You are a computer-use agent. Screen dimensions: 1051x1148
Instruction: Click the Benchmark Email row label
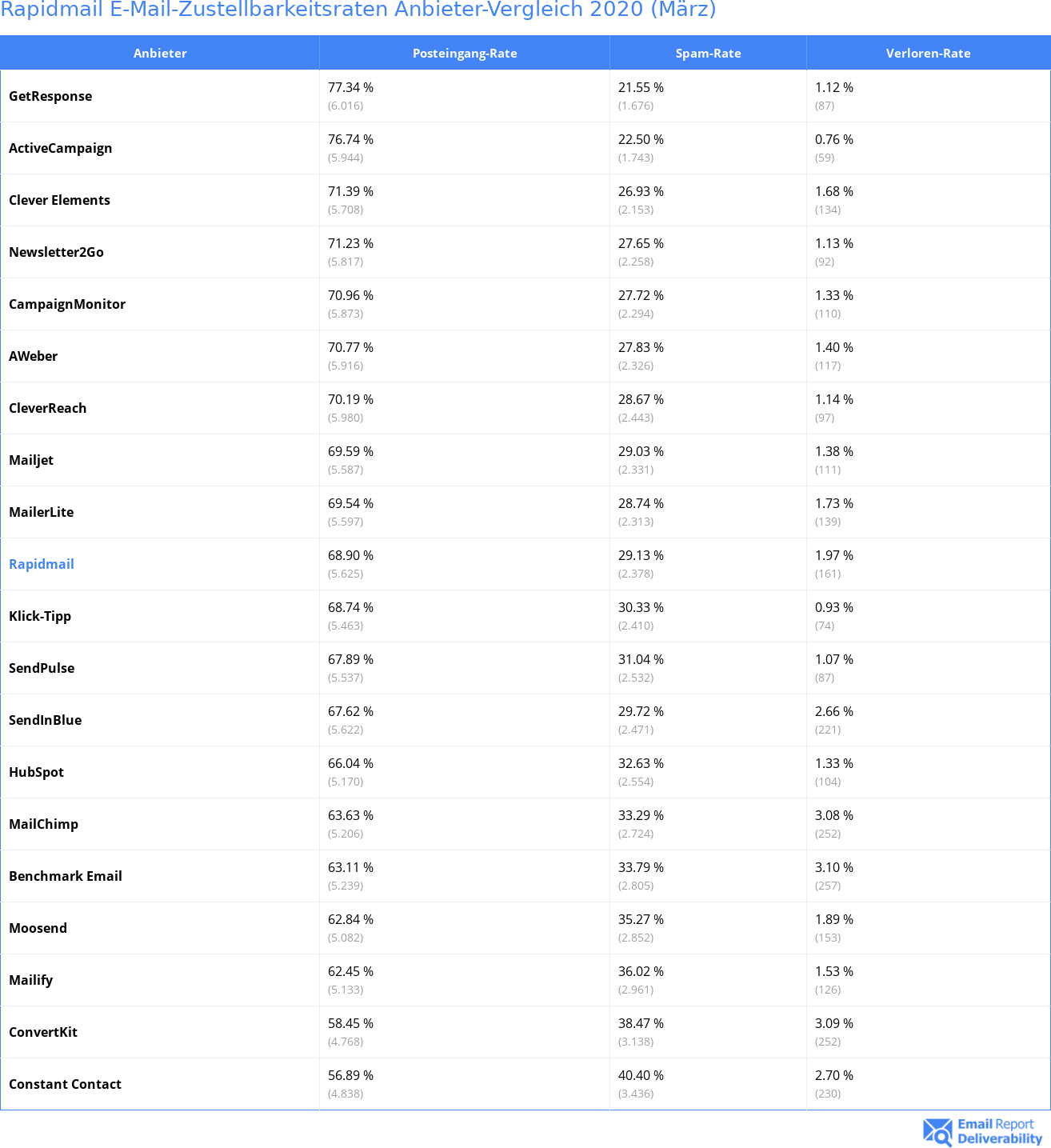tap(66, 876)
